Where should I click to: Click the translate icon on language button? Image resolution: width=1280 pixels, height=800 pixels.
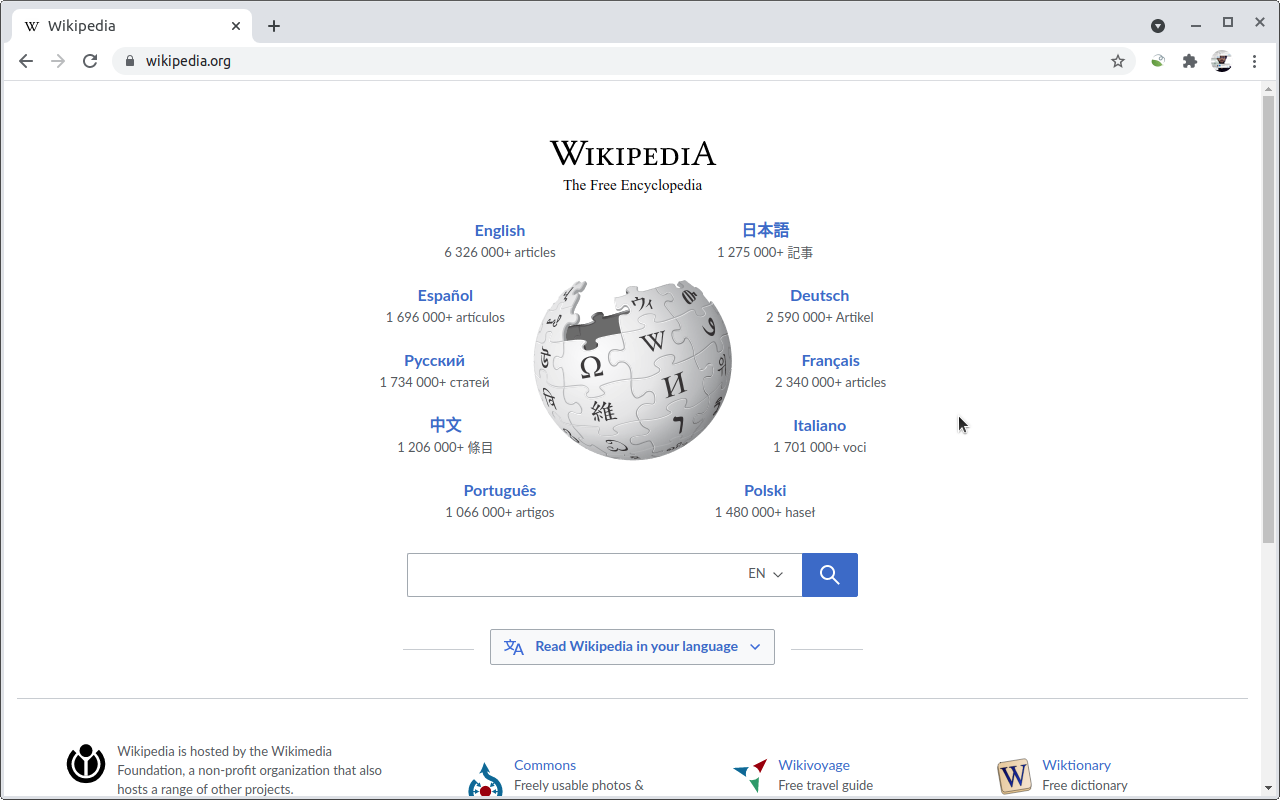tap(514, 647)
